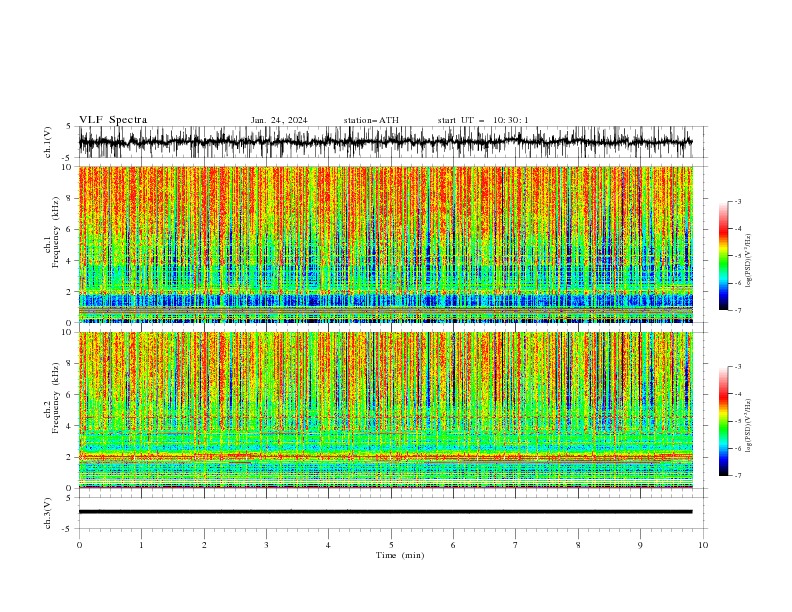792x612 pixels.
Task: Click the lower color bar '-7' label
Action: 737,475
